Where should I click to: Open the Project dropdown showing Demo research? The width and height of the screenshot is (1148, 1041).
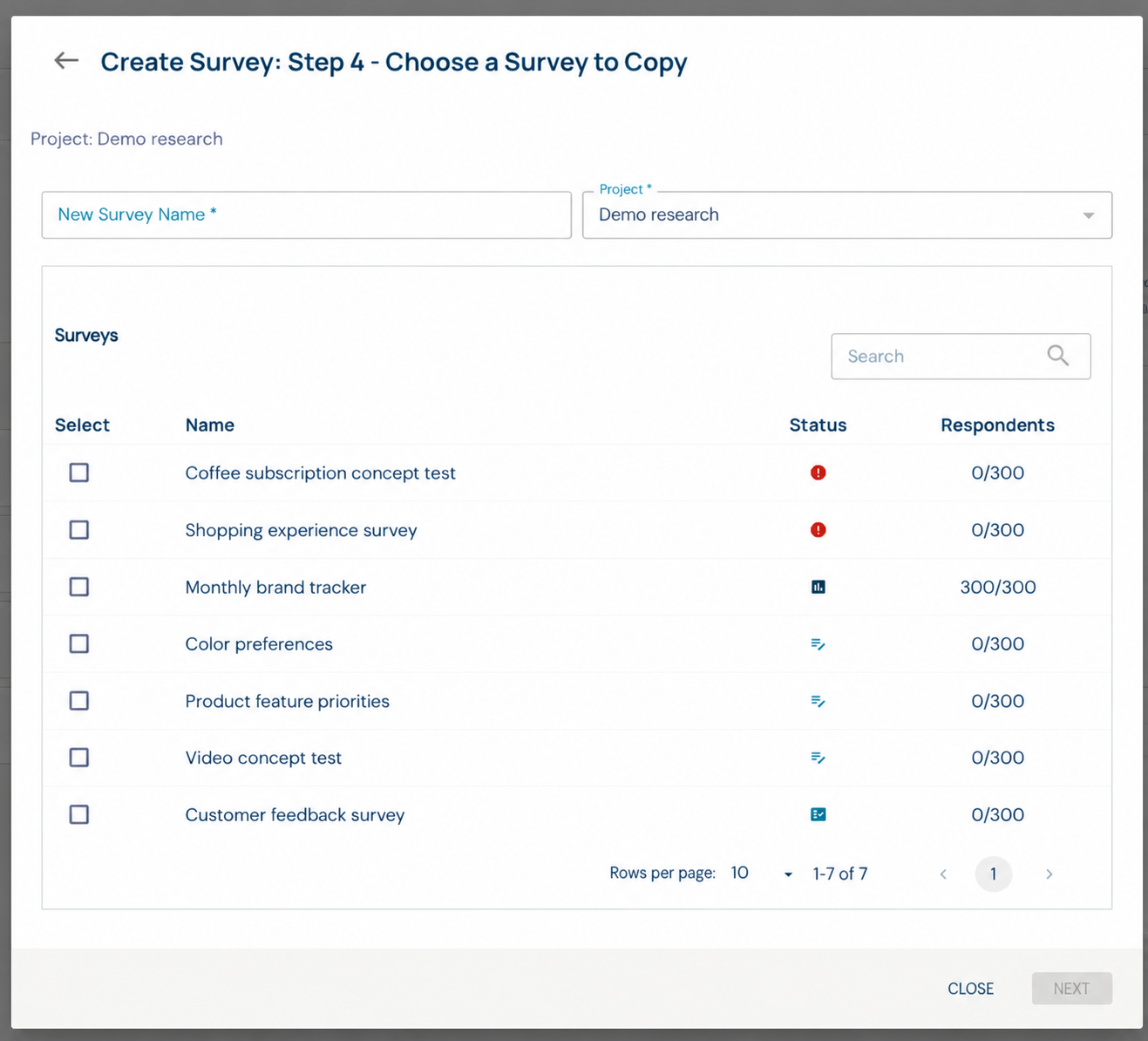[847, 215]
